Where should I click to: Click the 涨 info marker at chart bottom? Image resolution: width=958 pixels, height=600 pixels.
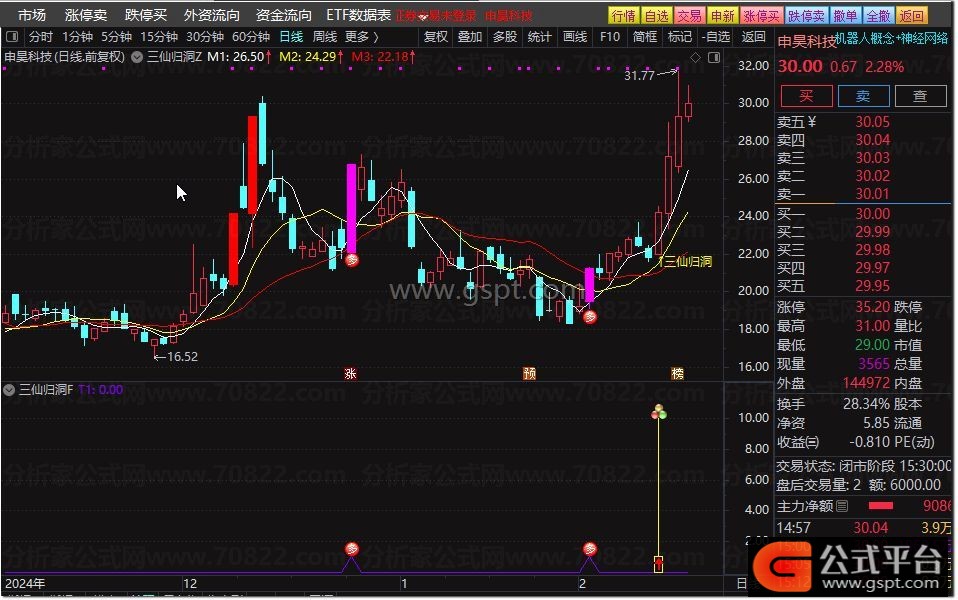pyautogui.click(x=350, y=373)
